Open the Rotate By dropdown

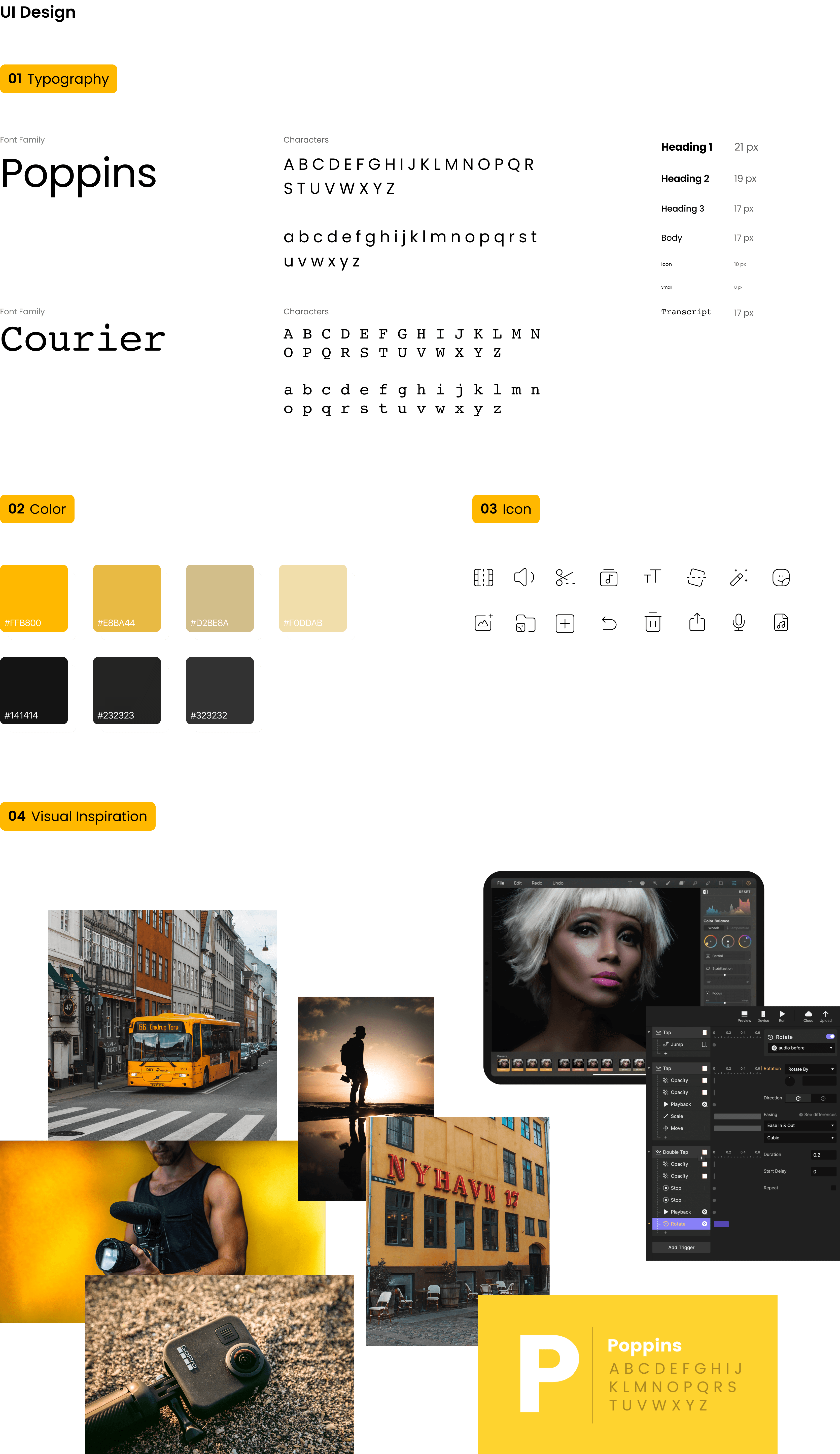810,1069
